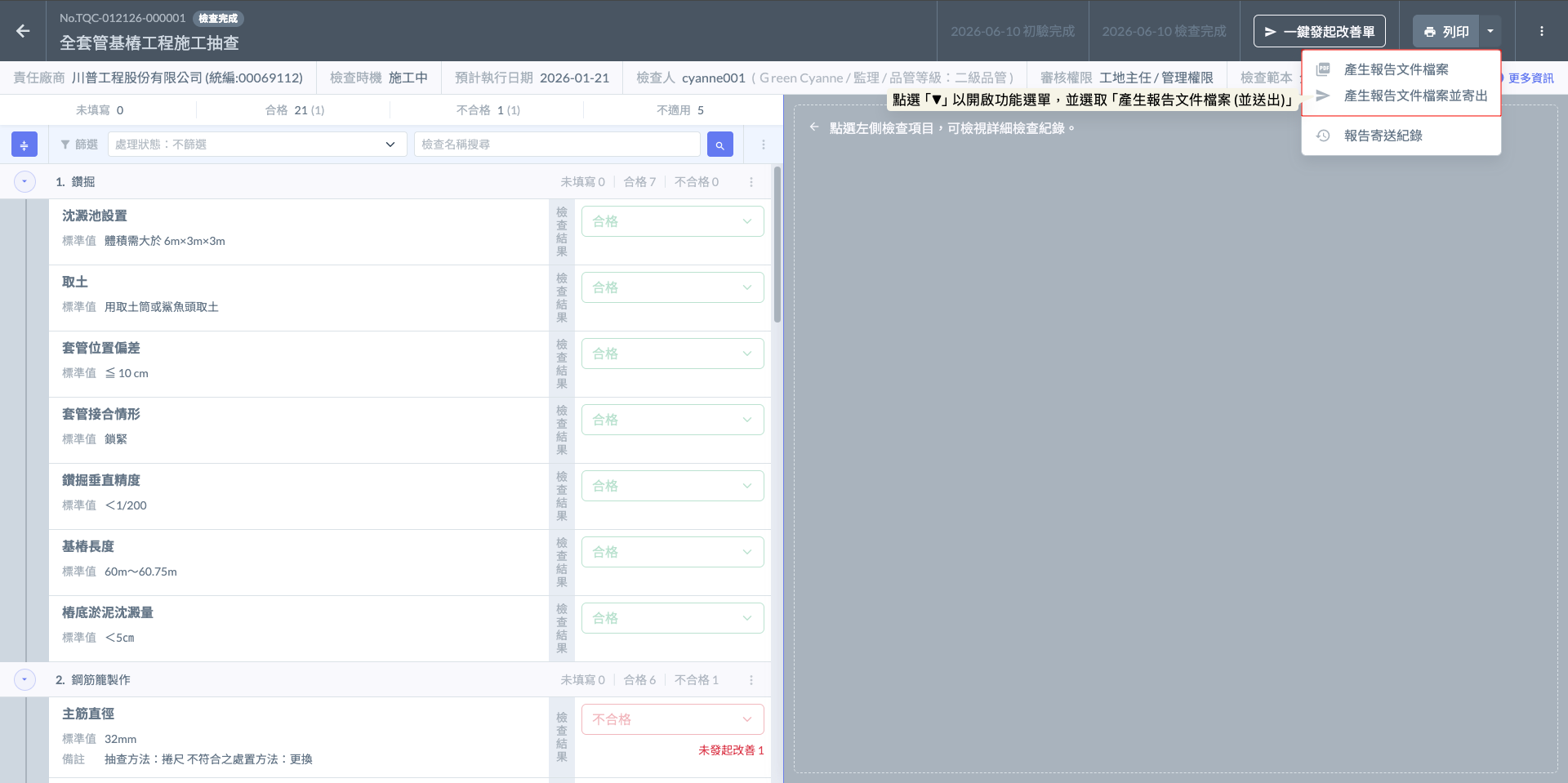
Task: Click the blue search magnifier button
Action: [x=719, y=145]
